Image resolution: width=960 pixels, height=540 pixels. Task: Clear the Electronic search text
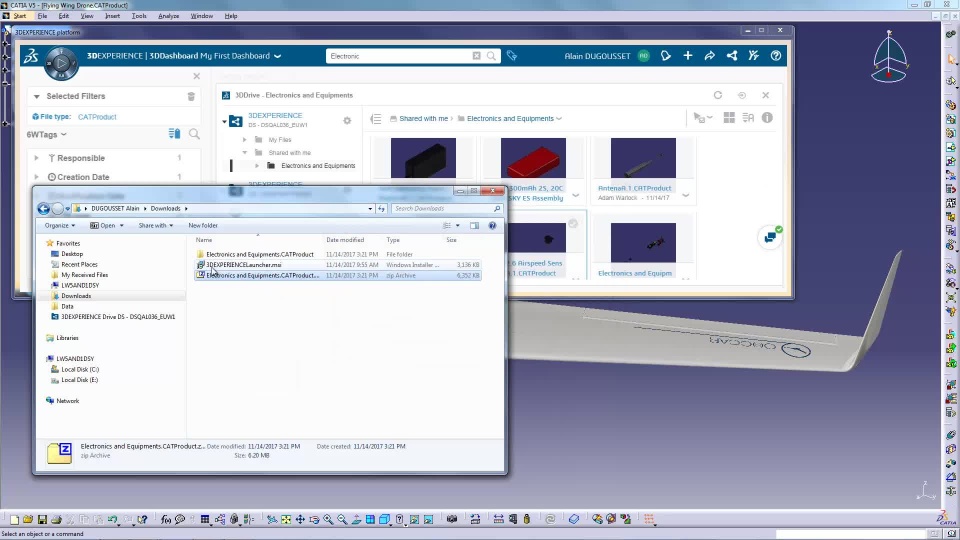click(x=476, y=56)
